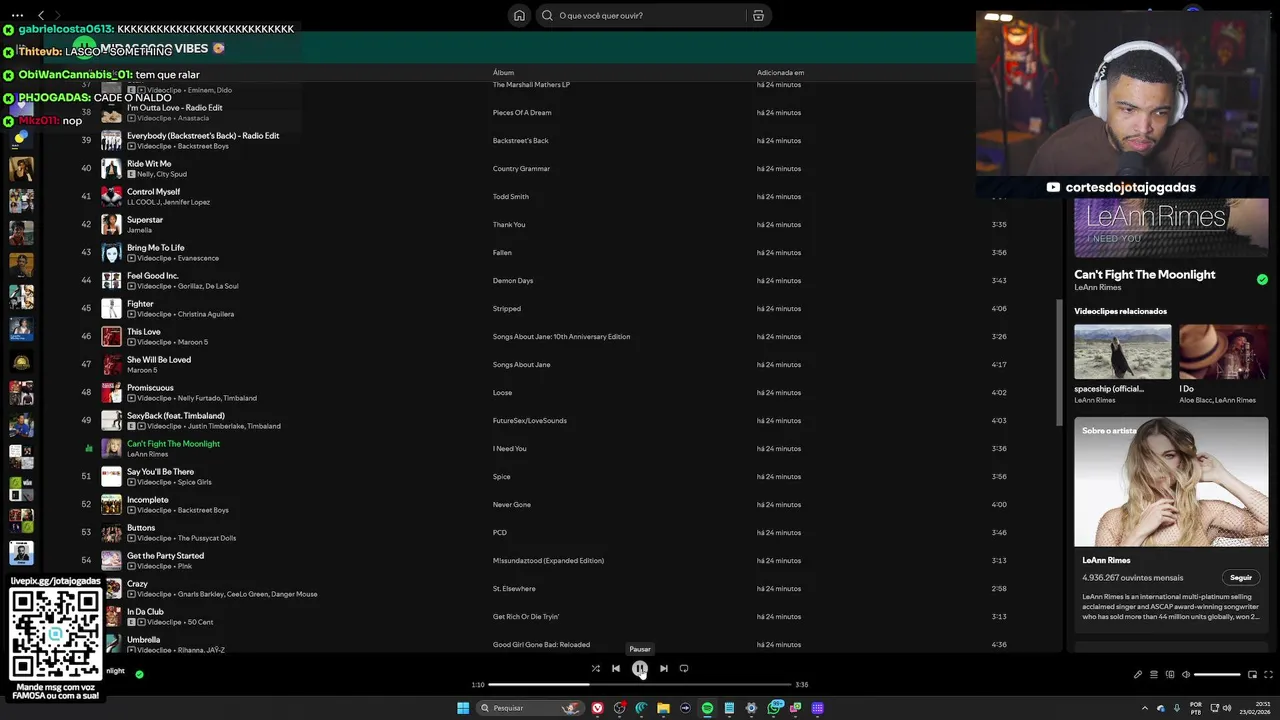Open File Explorer from the taskbar

pos(663,708)
